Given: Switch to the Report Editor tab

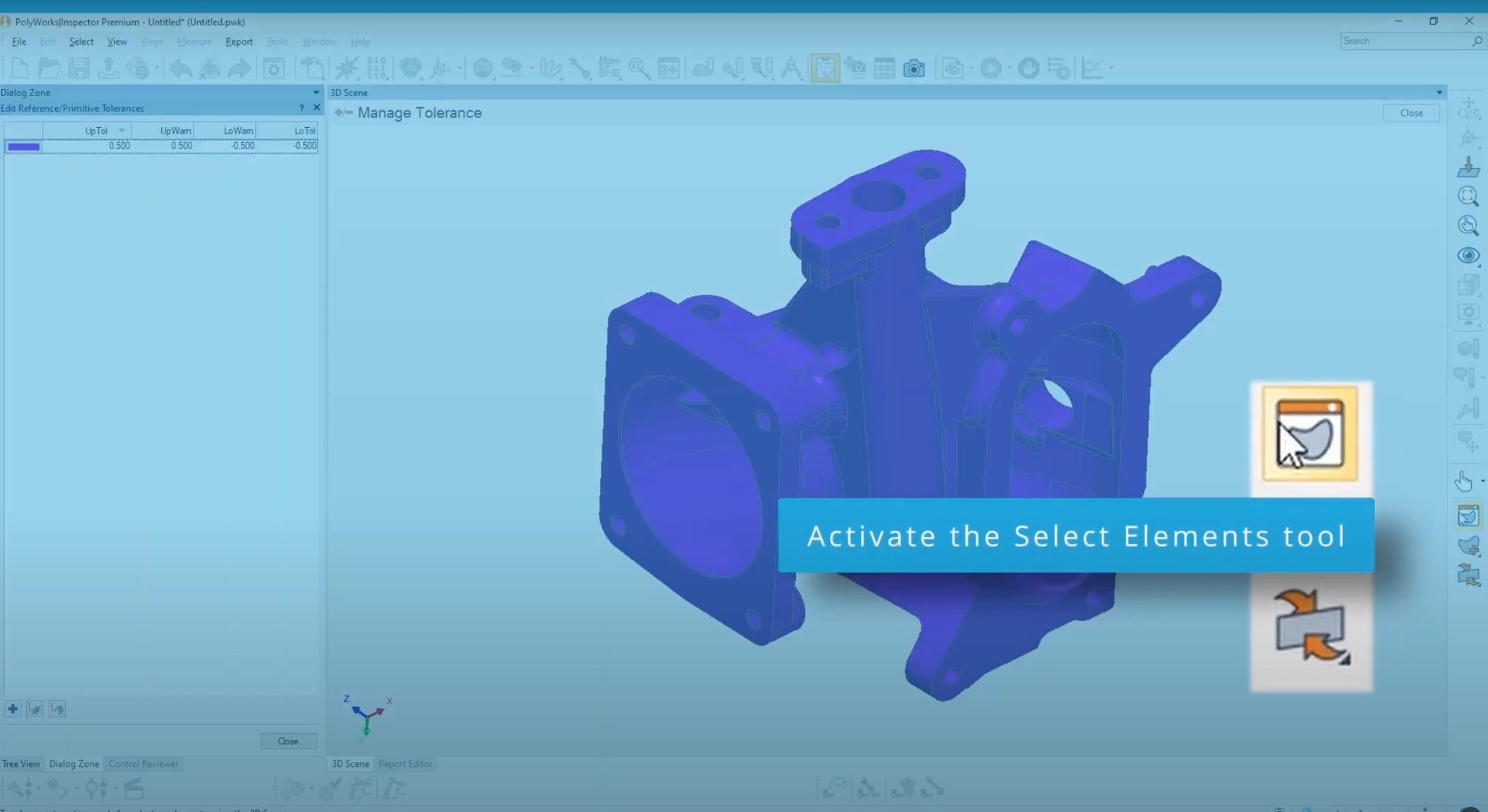Looking at the screenshot, I should (404, 763).
